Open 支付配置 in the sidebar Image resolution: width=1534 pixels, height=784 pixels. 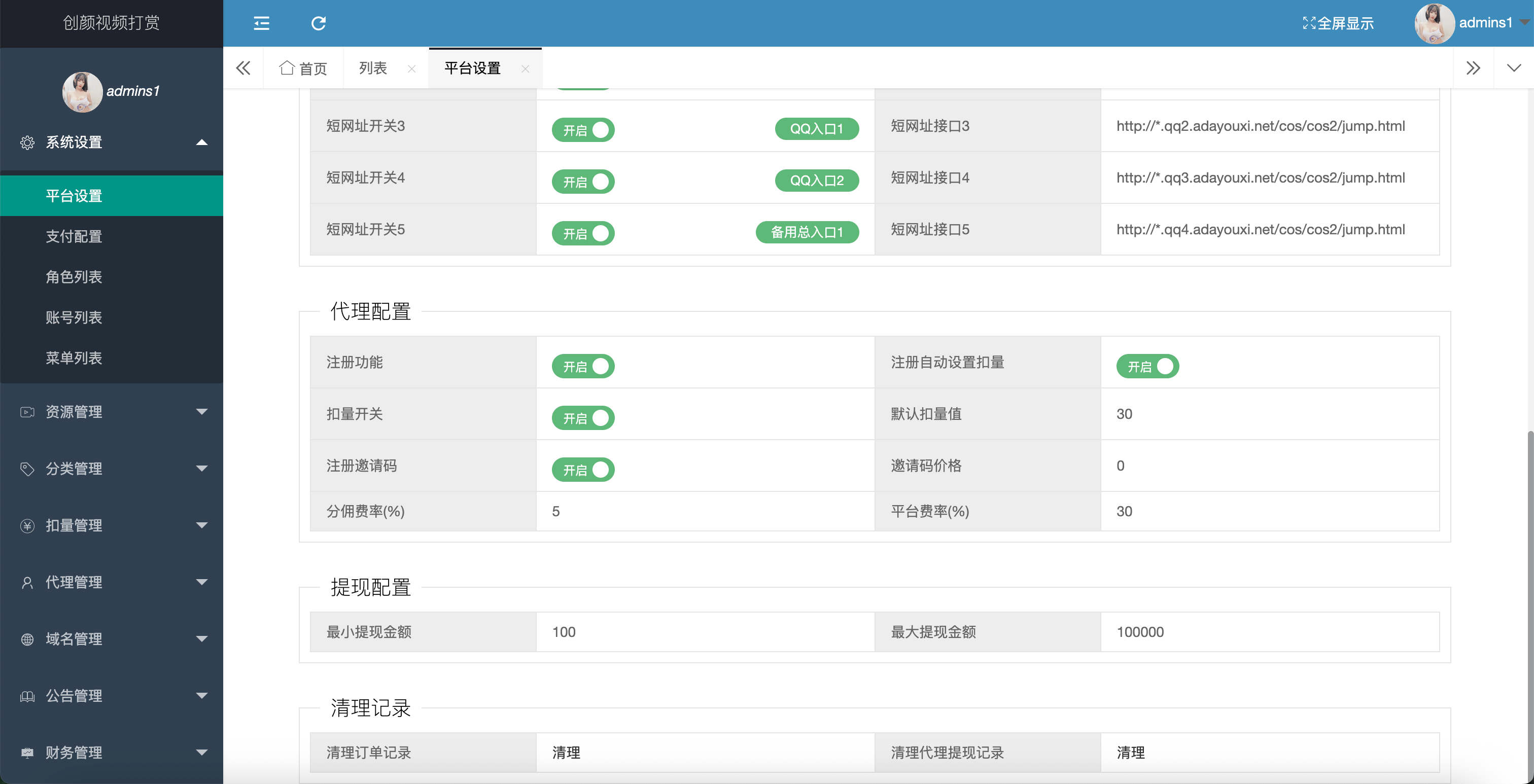click(74, 236)
